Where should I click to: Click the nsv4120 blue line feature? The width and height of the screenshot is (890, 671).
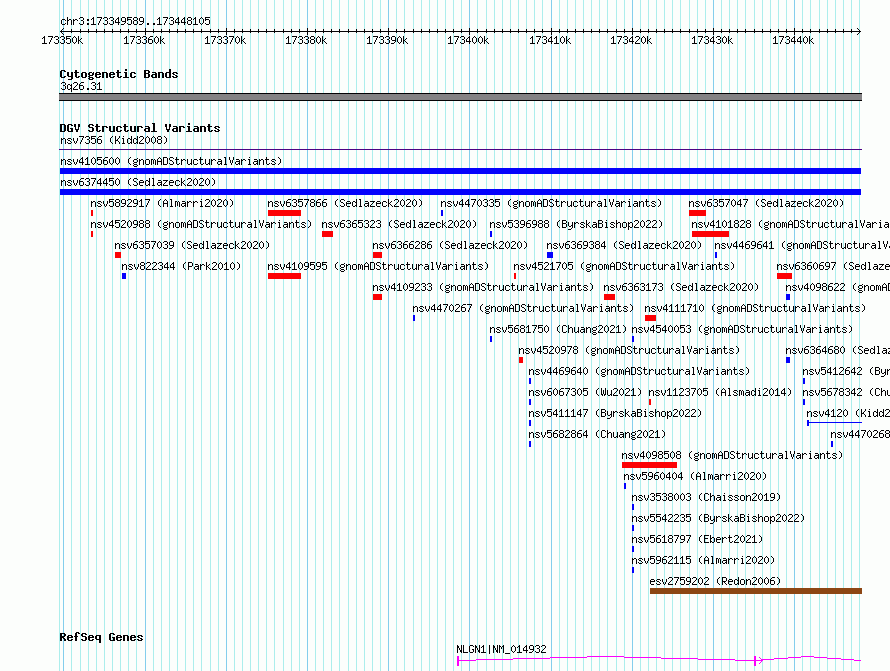(x=834, y=423)
